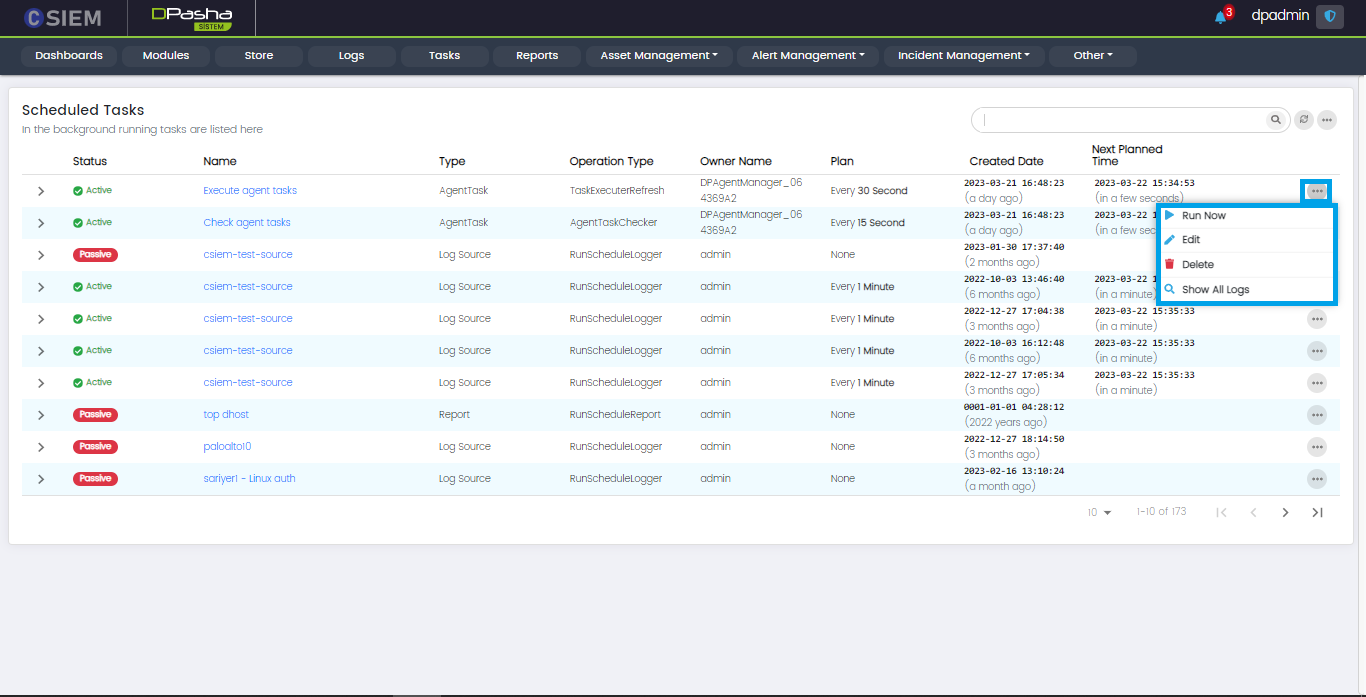Image resolution: width=1366 pixels, height=697 pixels.
Task: Select Run Now from context menu
Action: tap(1203, 216)
